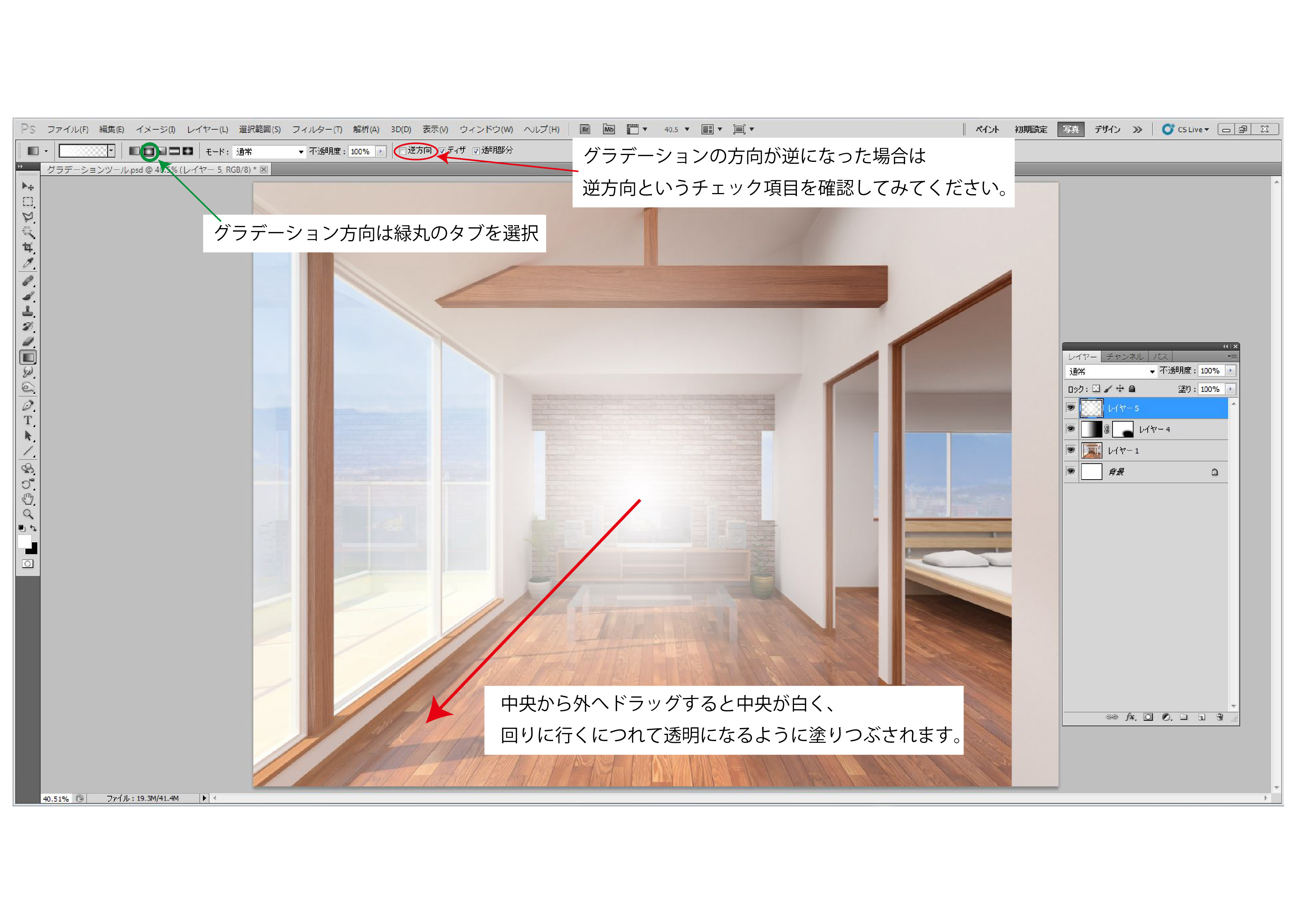Open the フィルター(T) menu
The width and height of the screenshot is (1297, 924).
(x=317, y=130)
